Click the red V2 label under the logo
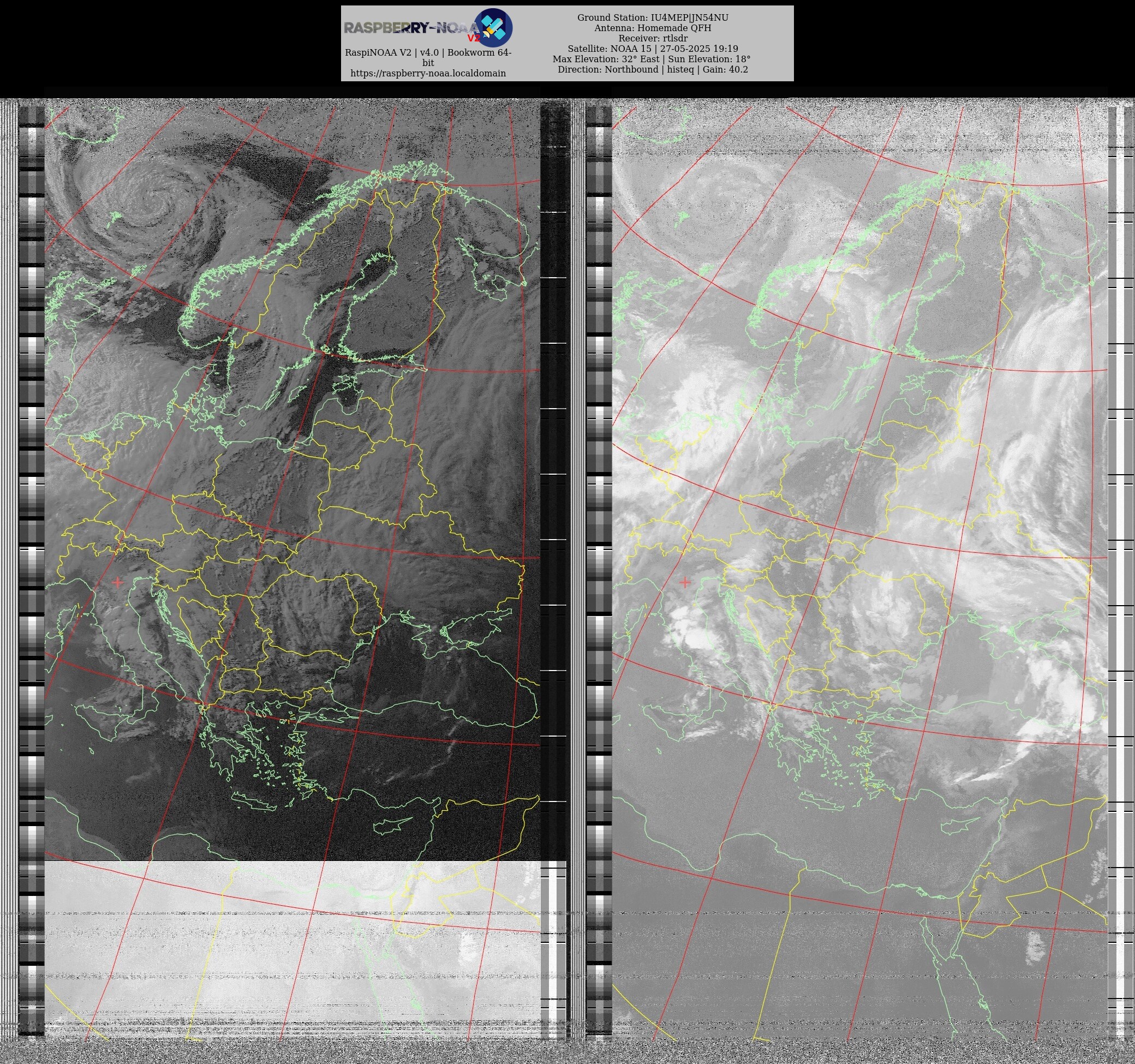The image size is (1135, 1064). point(474,38)
